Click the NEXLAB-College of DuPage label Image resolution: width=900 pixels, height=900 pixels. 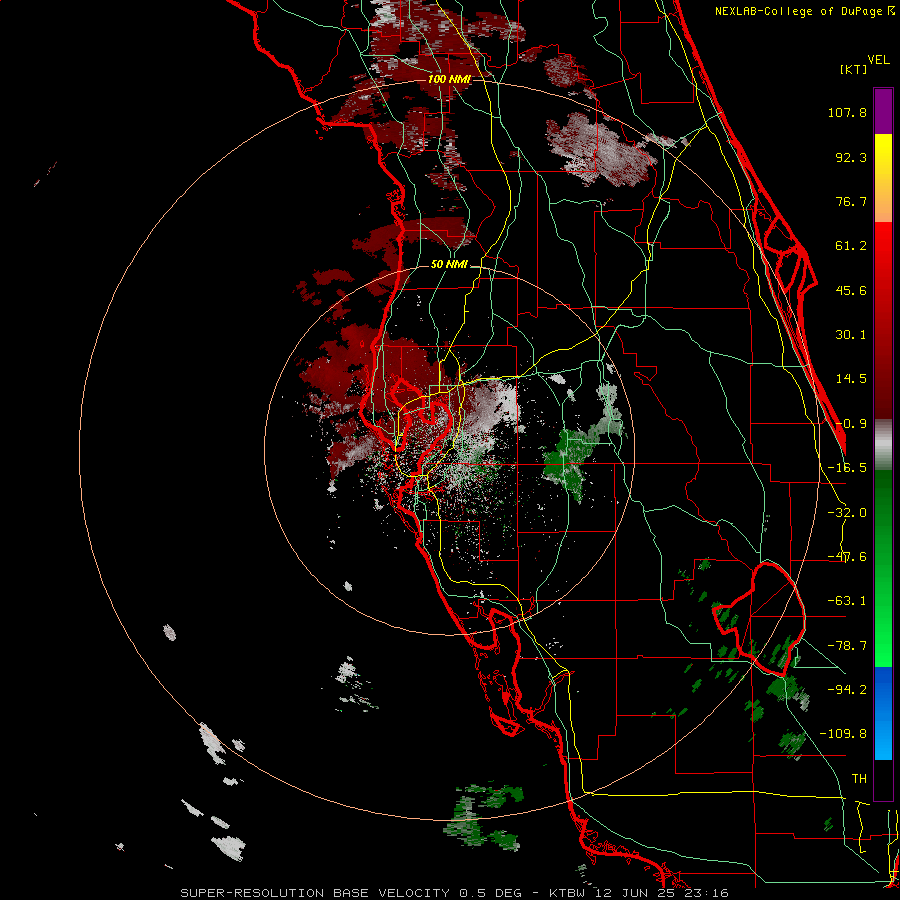[800, 11]
